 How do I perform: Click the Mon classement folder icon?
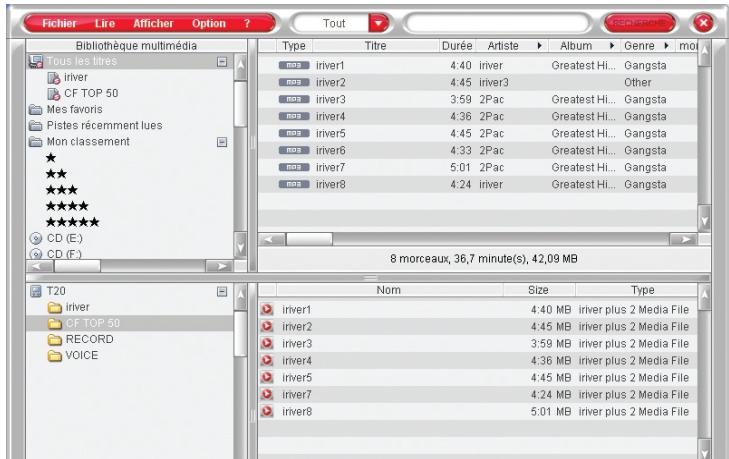click(x=36, y=142)
